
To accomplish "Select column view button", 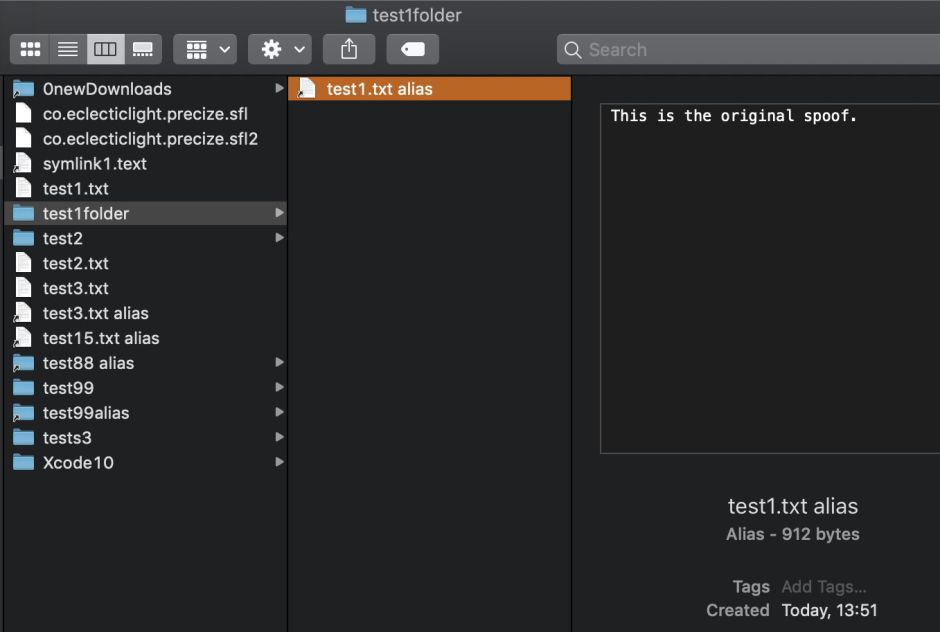I will click(x=105, y=49).
